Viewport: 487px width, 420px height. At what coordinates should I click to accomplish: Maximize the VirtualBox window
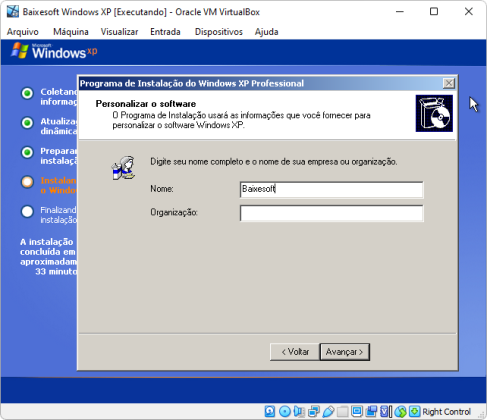pos(434,12)
